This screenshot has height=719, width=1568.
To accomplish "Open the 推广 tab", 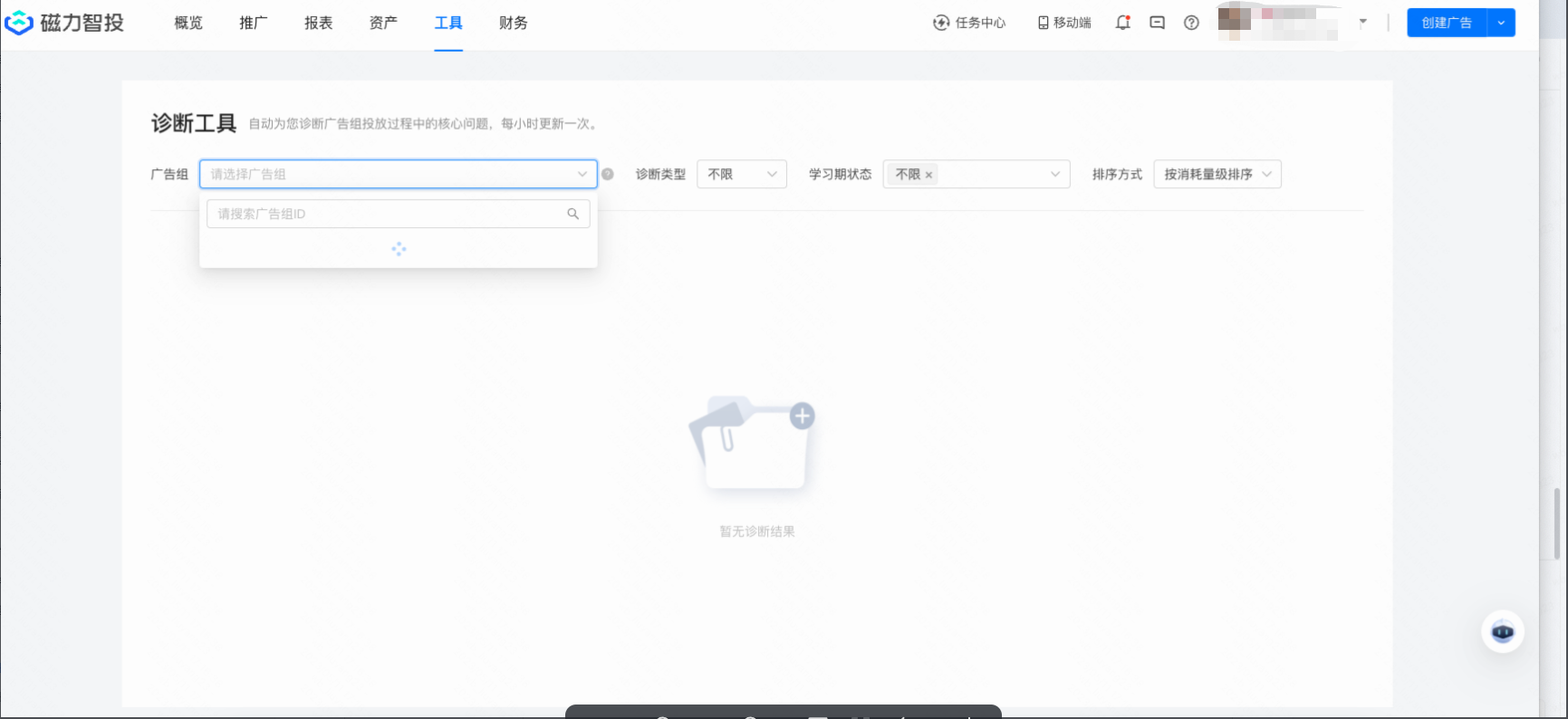I will click(254, 23).
